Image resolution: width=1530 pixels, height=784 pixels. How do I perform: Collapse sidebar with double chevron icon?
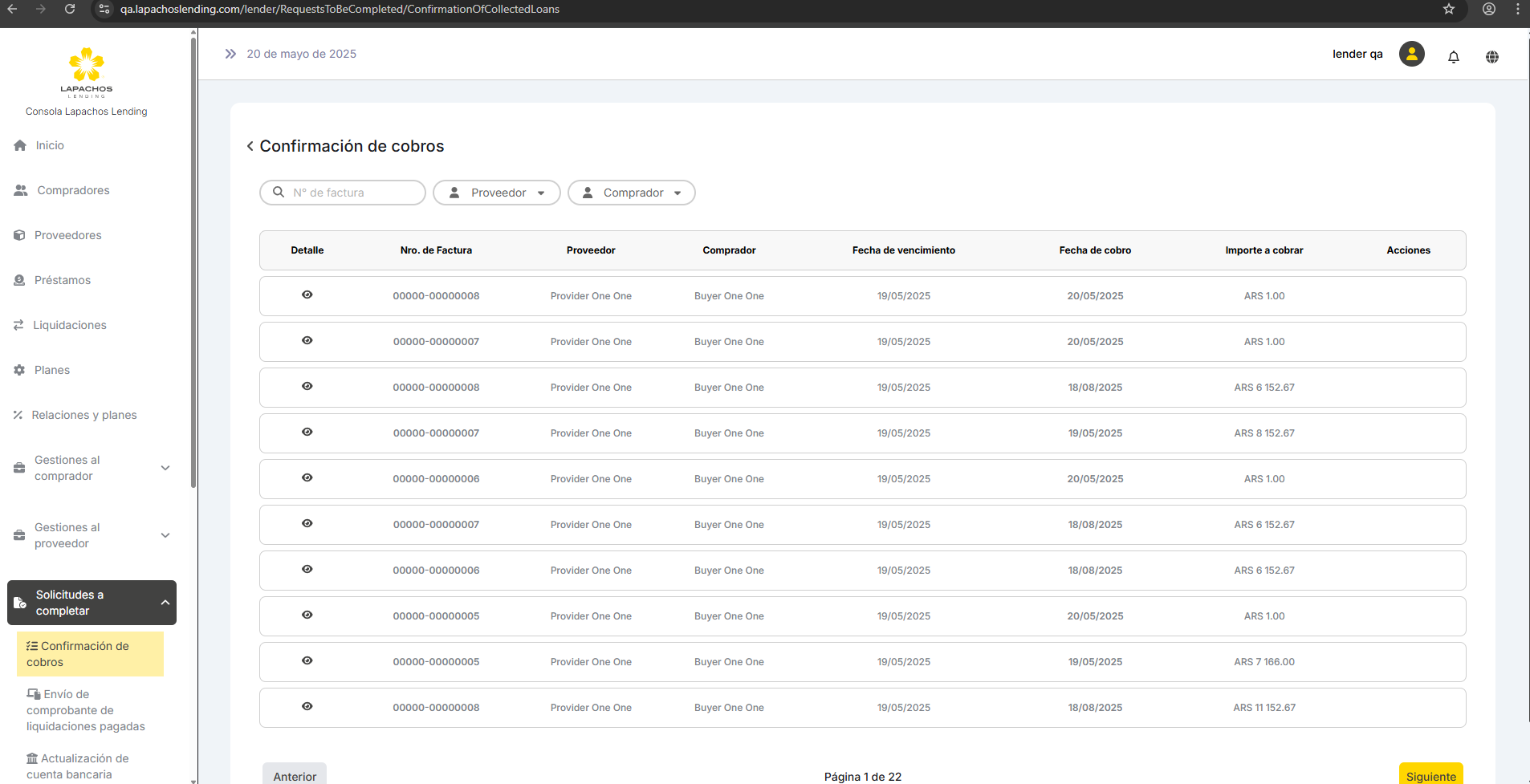coord(230,54)
